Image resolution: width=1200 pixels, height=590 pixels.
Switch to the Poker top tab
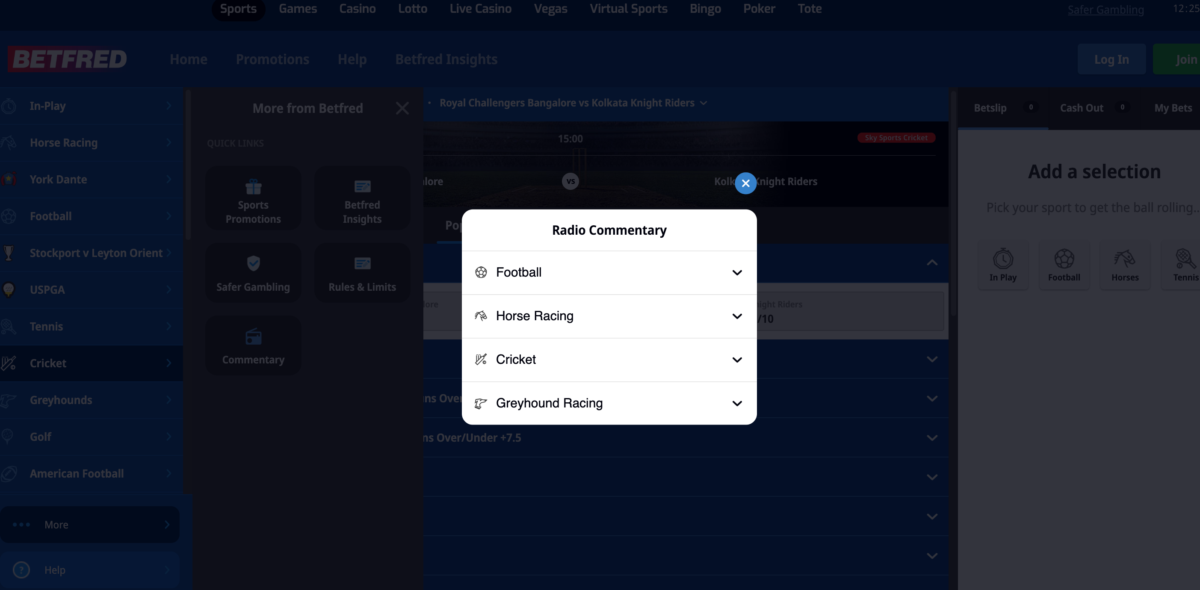[760, 9]
